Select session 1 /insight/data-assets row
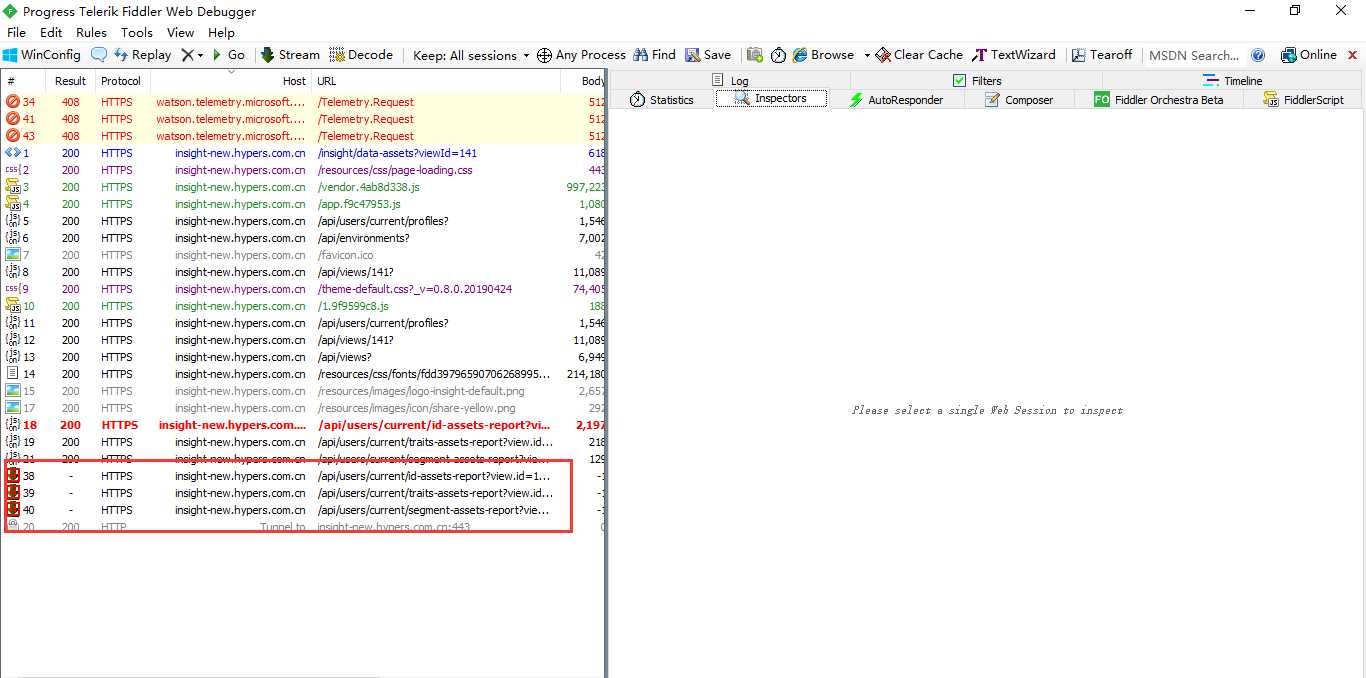The image size is (1366, 678). tap(304, 153)
